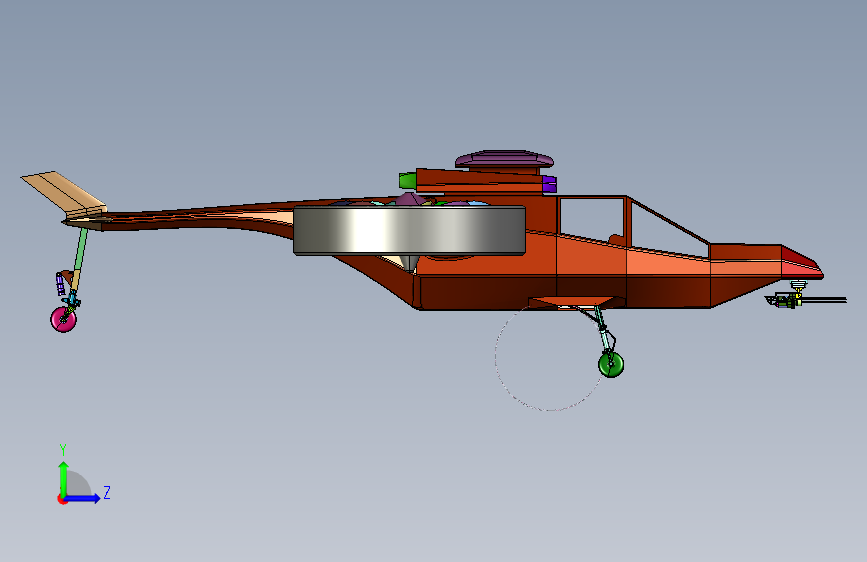Select the green front landing wheel

(611, 364)
